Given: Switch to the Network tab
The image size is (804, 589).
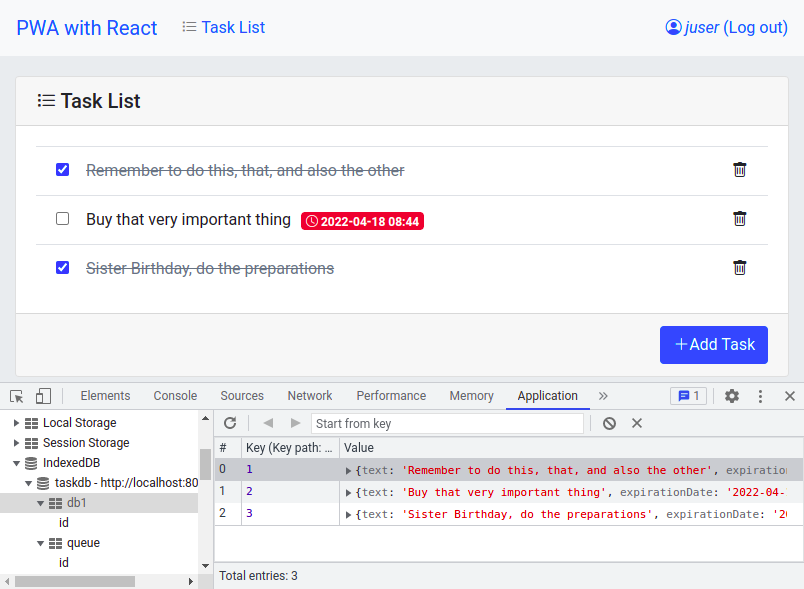Looking at the screenshot, I should point(309,396).
